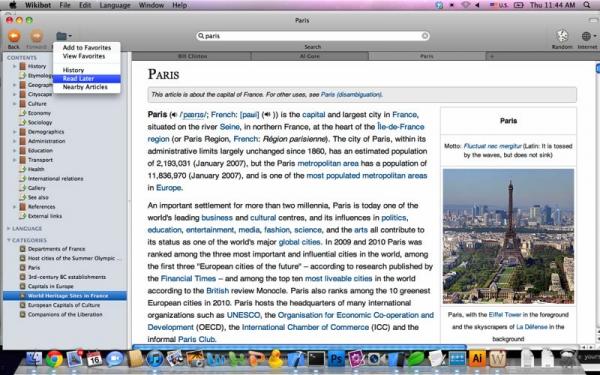Open the Eiffel Tower caption link
Image resolution: width=600 pixels, height=375 pixels.
pos(505,315)
